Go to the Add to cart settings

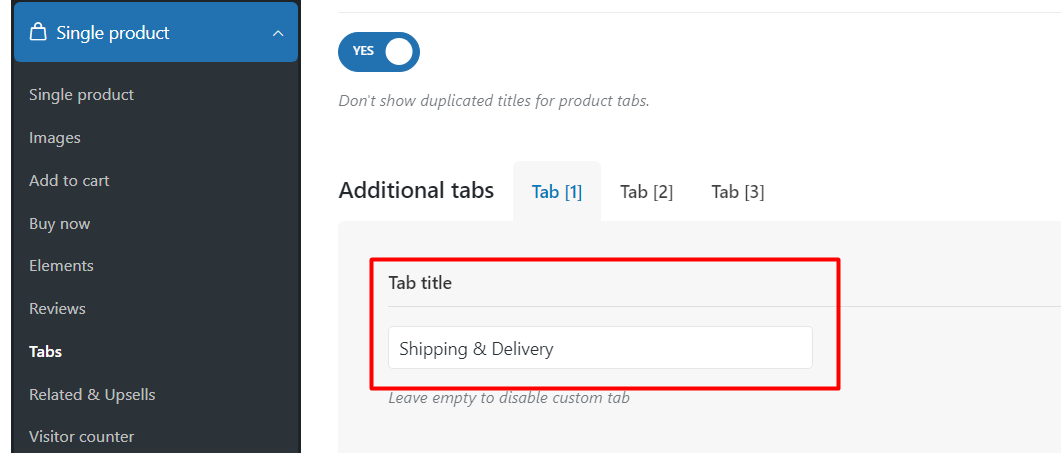[x=69, y=180]
